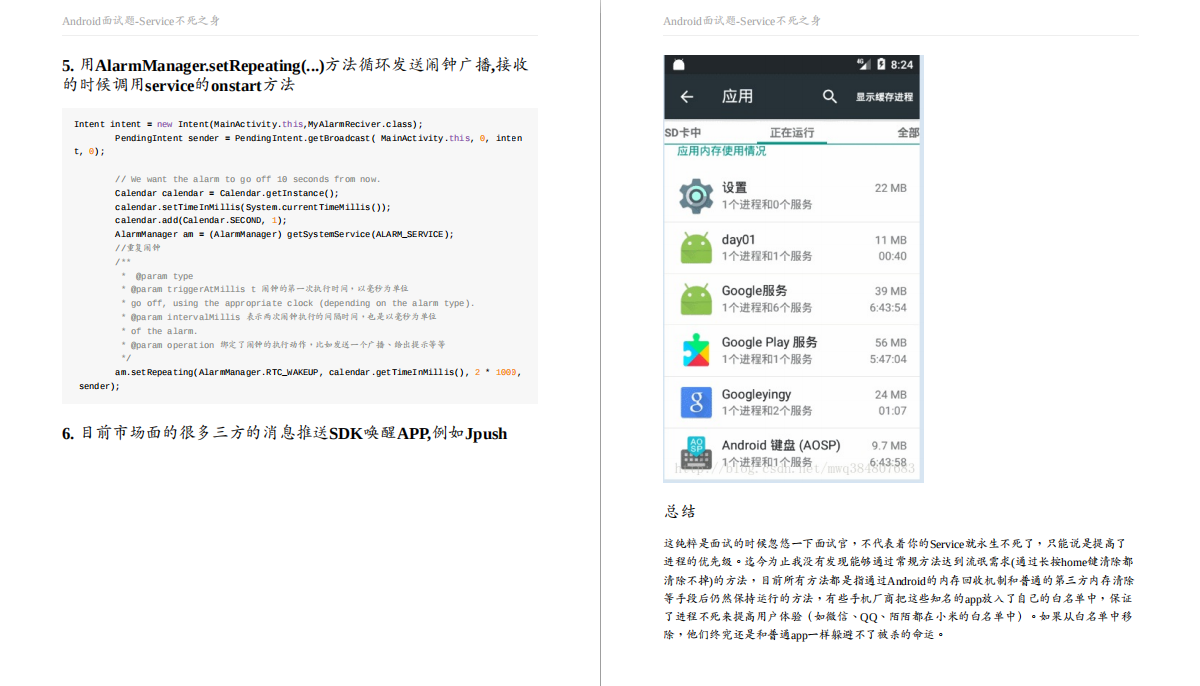Click the first line of the 总结 paragraph

895,543
